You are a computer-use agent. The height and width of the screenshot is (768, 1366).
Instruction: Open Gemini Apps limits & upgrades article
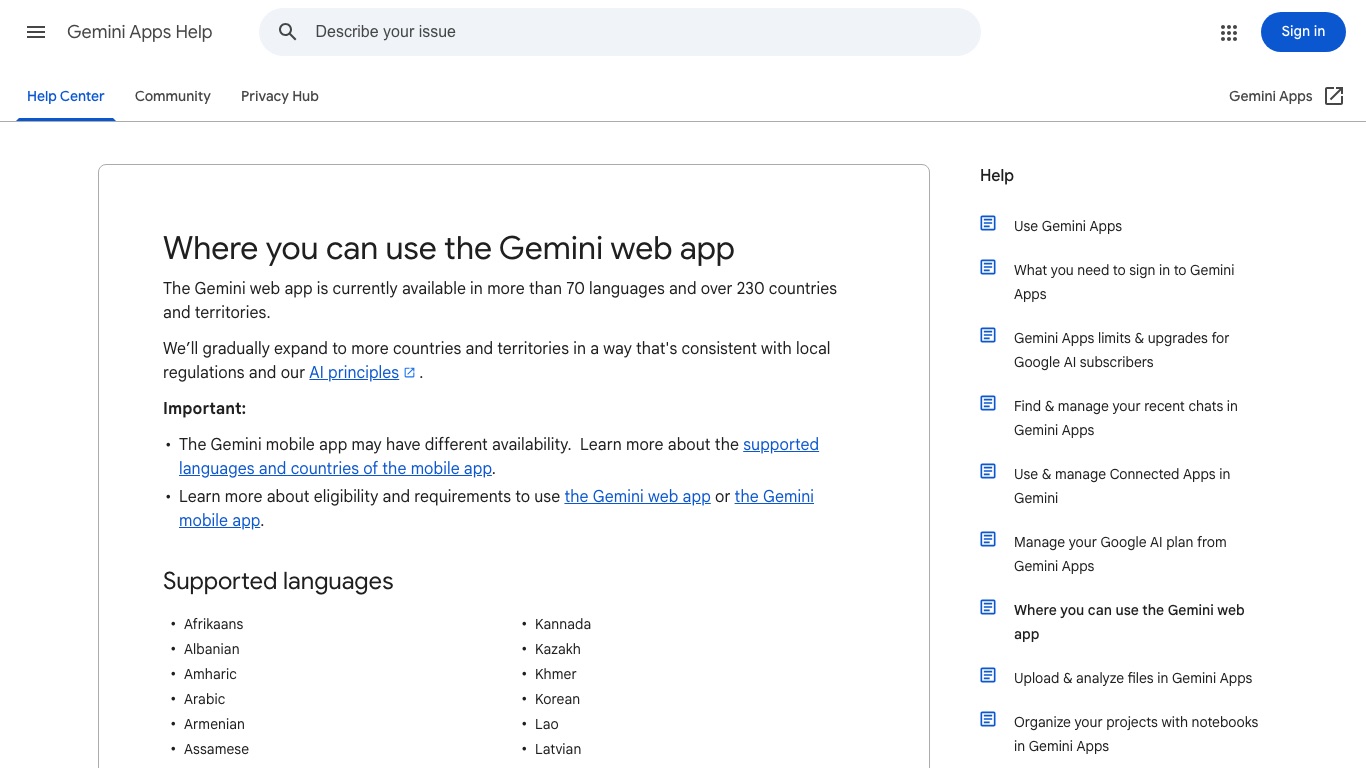(1122, 350)
